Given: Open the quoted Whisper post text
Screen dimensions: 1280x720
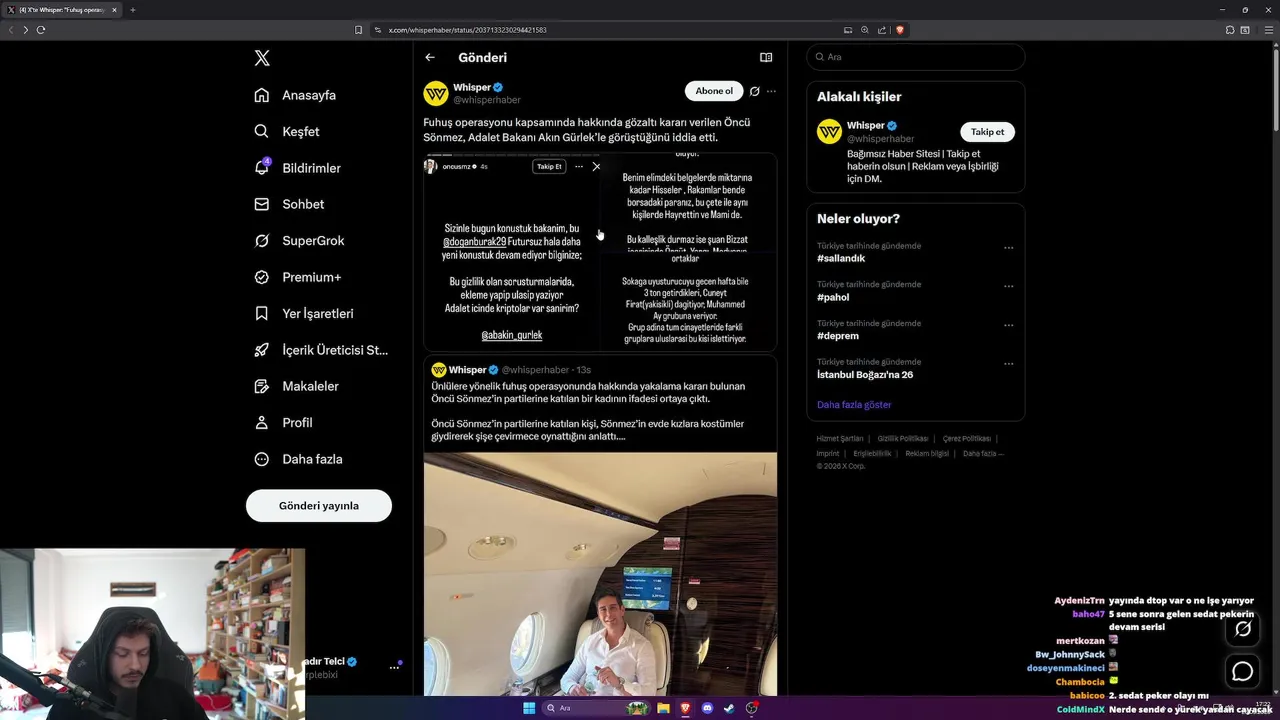Looking at the screenshot, I should 588,411.
